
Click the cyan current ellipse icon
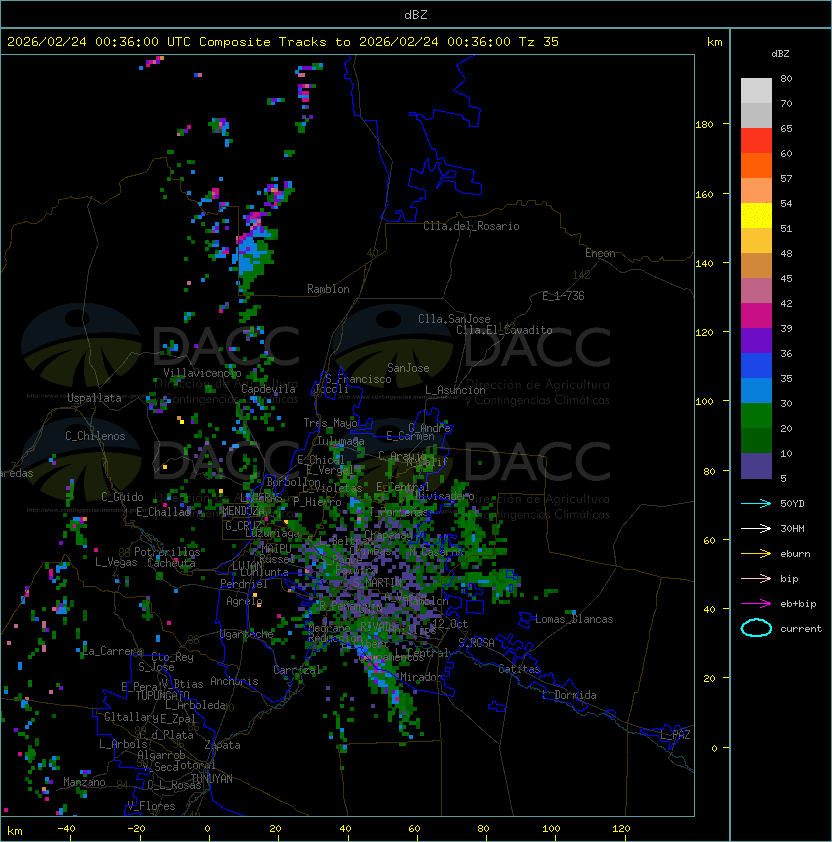click(756, 628)
